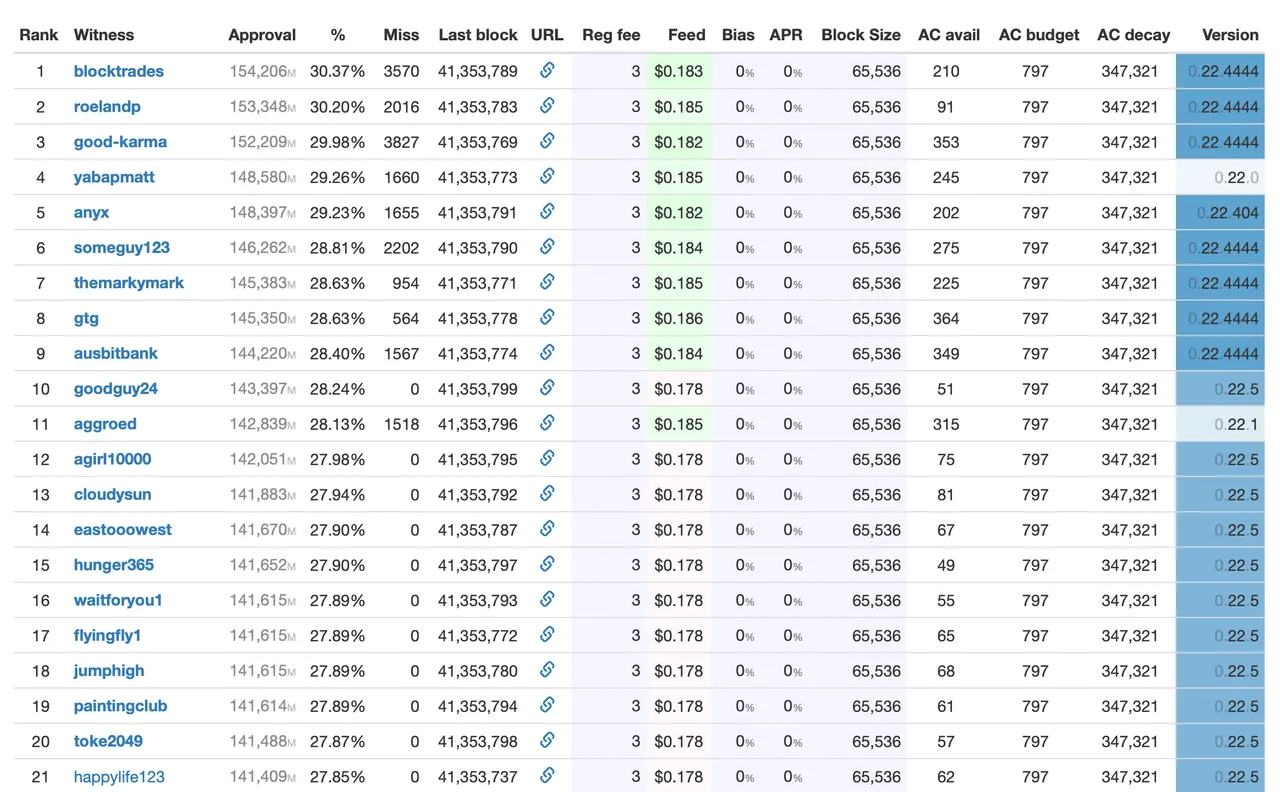The image size is (1280, 792).
Task: Open roelandp's URL chain icon
Action: coord(547,105)
